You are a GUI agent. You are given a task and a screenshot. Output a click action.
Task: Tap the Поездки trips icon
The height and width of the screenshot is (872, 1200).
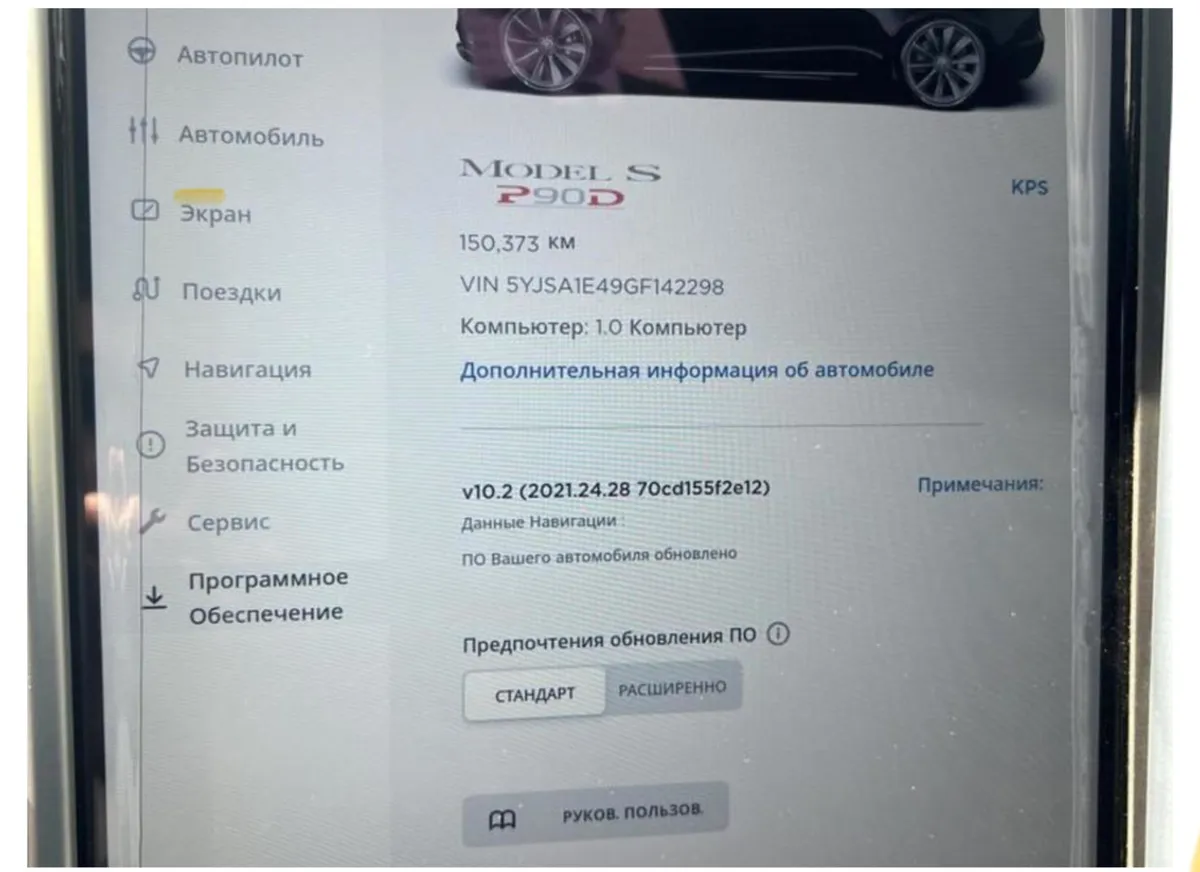(147, 289)
